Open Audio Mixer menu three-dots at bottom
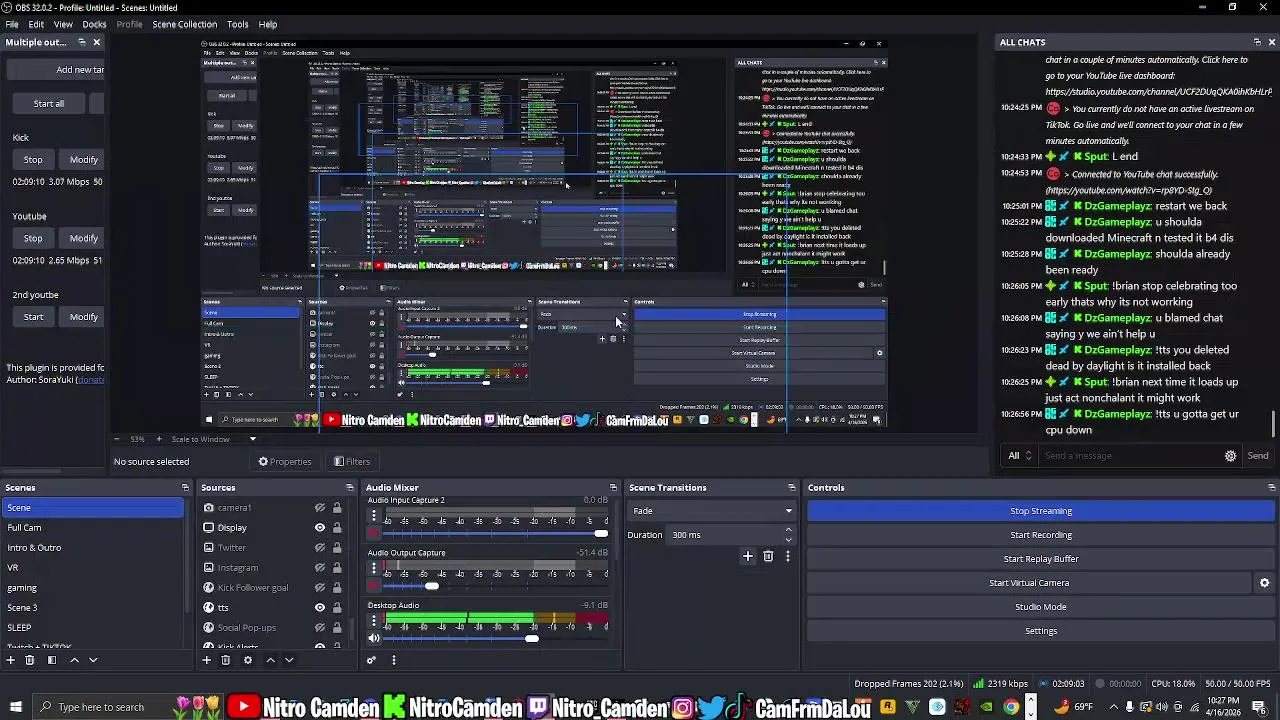The image size is (1280, 720). coord(393,660)
